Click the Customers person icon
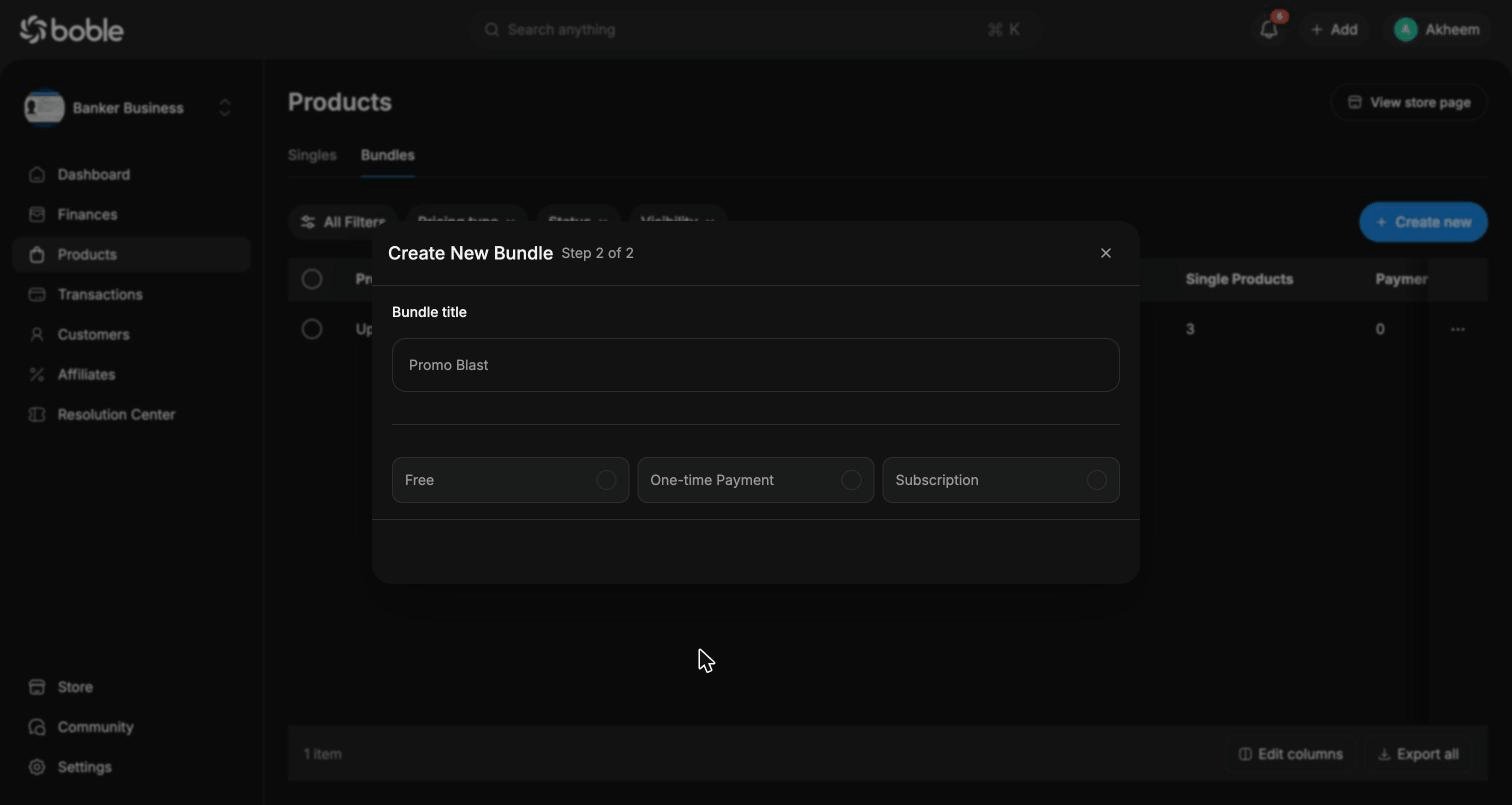 [37, 335]
